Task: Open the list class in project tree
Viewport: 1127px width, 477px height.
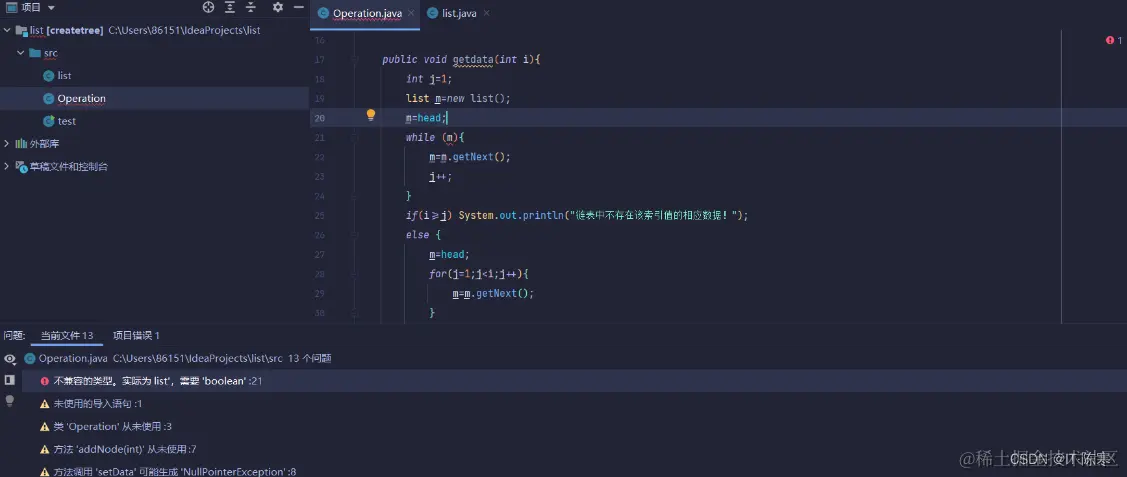Action: pyautogui.click(x=64, y=75)
